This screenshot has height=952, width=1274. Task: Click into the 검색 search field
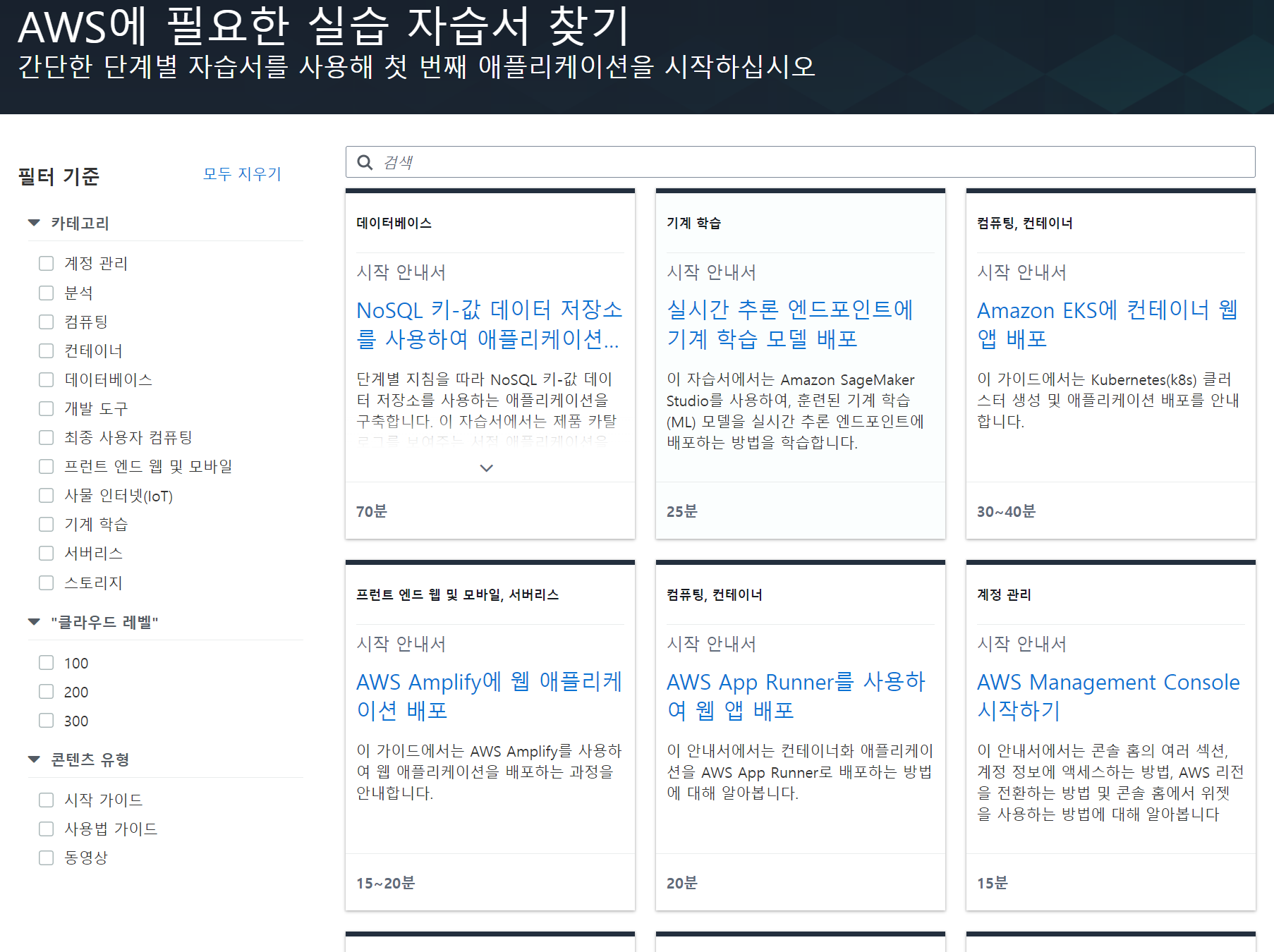click(x=800, y=162)
